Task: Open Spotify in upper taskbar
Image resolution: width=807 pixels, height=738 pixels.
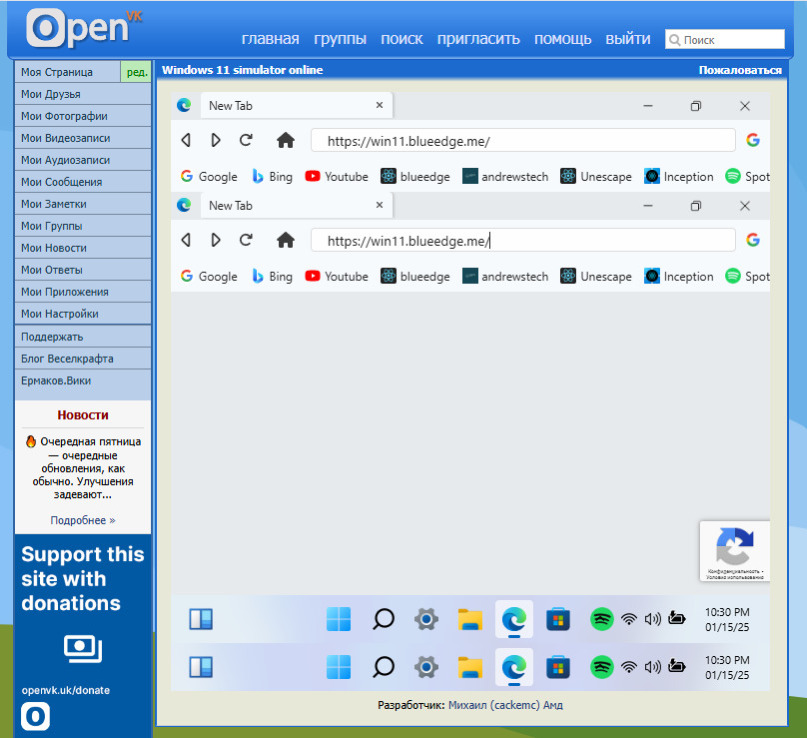Action: [x=602, y=619]
